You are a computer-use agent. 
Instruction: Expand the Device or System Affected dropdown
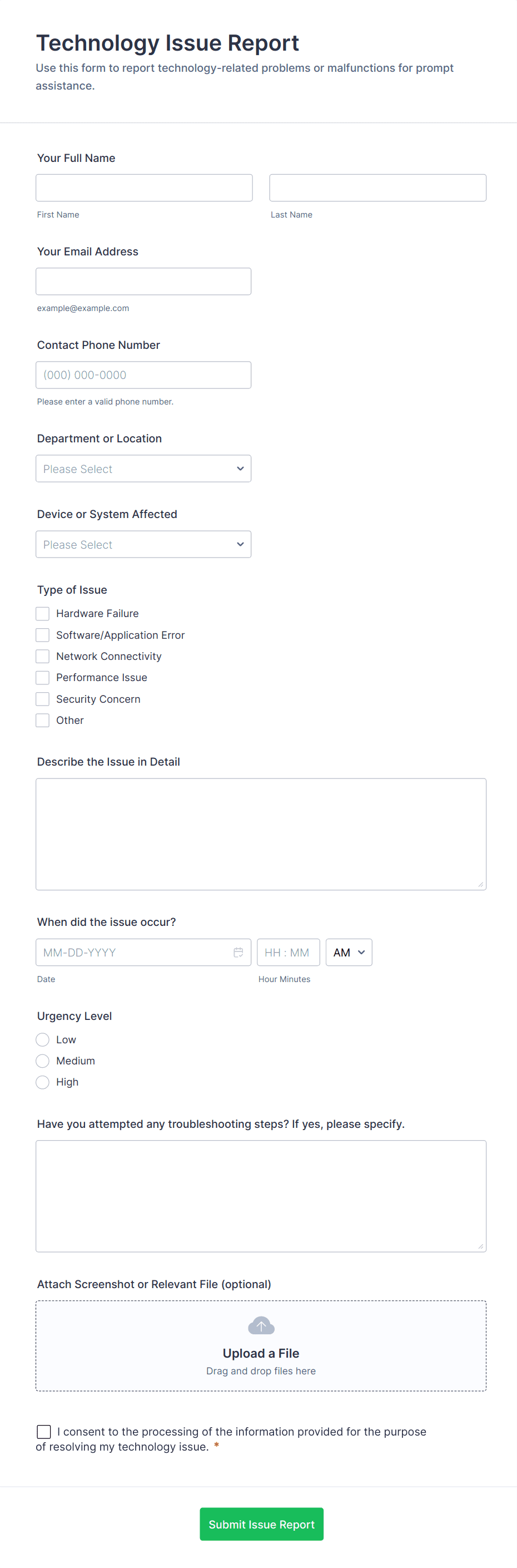[x=143, y=544]
